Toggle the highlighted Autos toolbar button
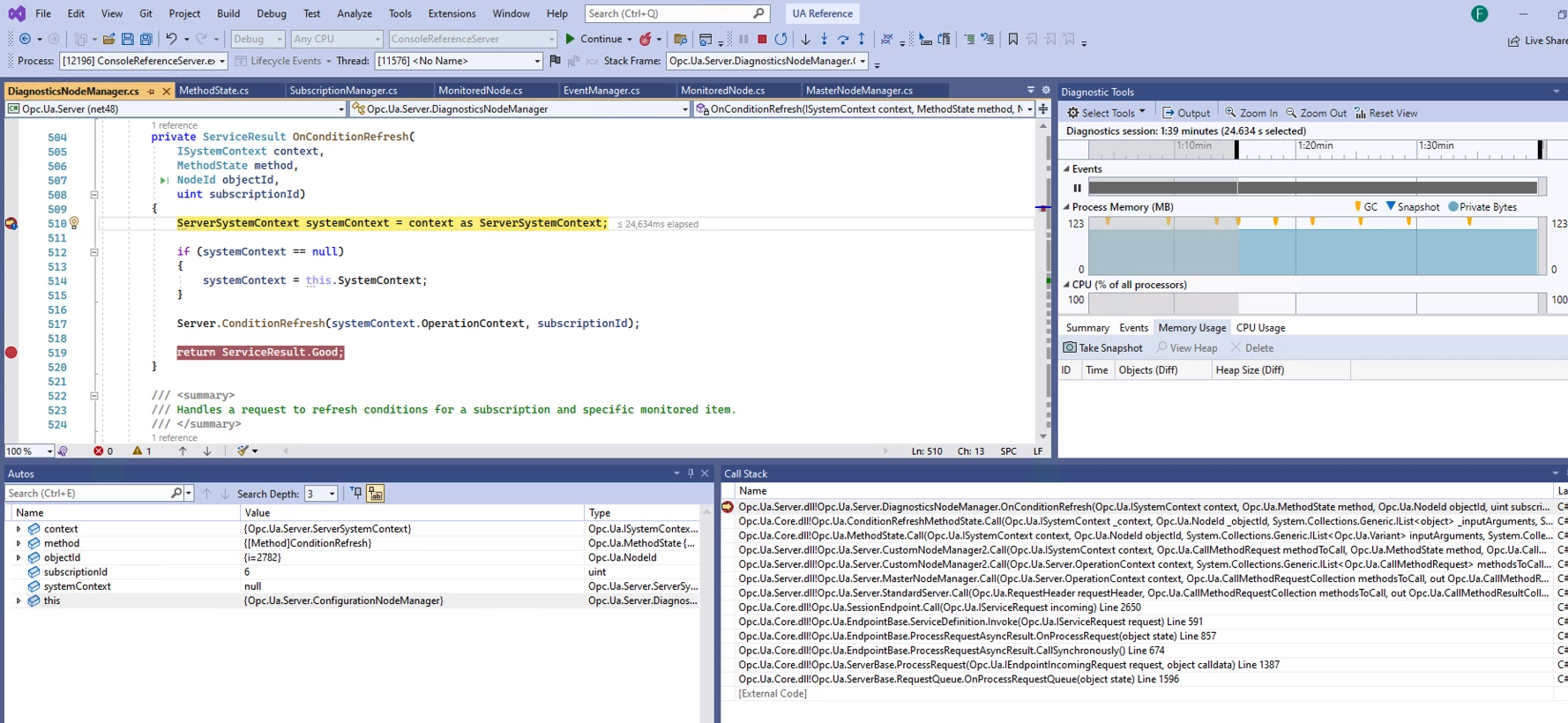 tap(376, 494)
